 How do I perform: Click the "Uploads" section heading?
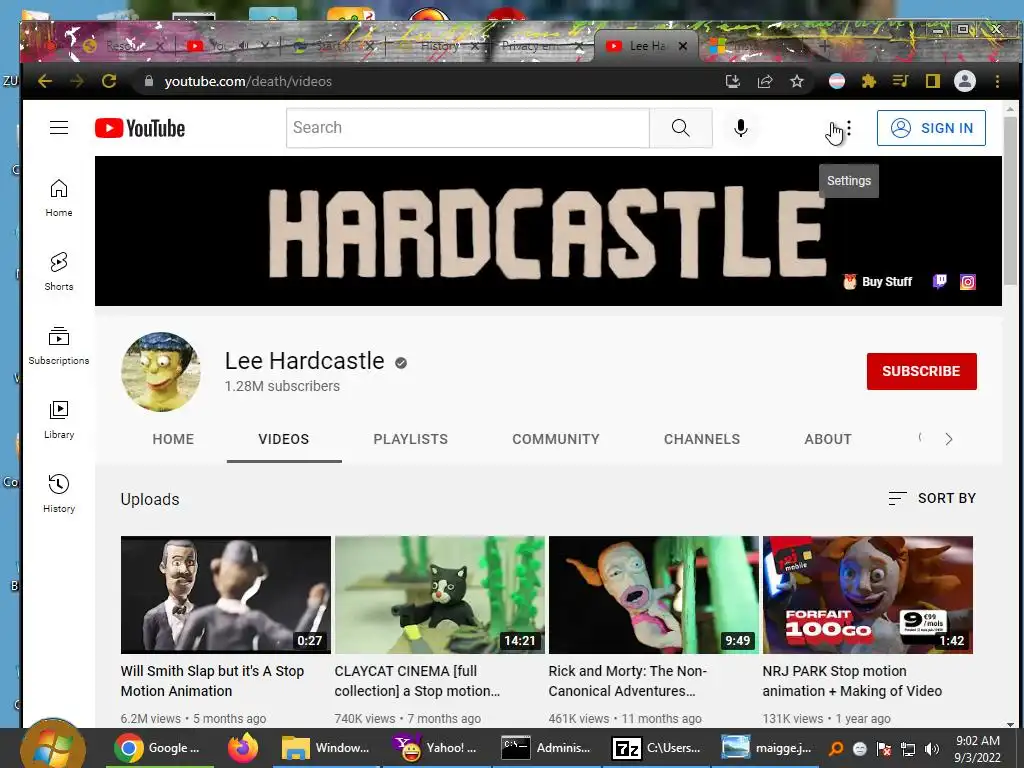150,499
